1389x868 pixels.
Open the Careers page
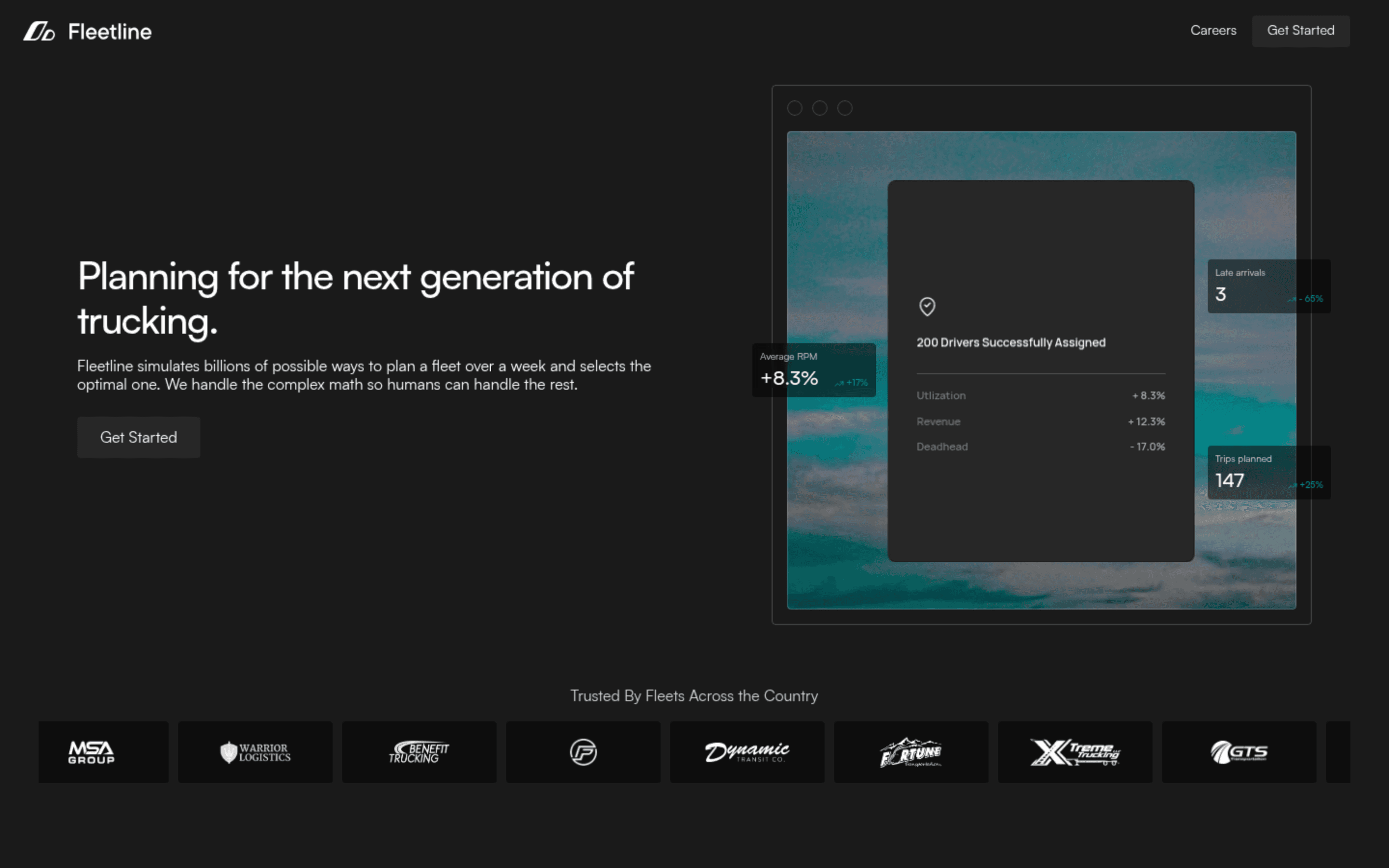click(x=1213, y=30)
